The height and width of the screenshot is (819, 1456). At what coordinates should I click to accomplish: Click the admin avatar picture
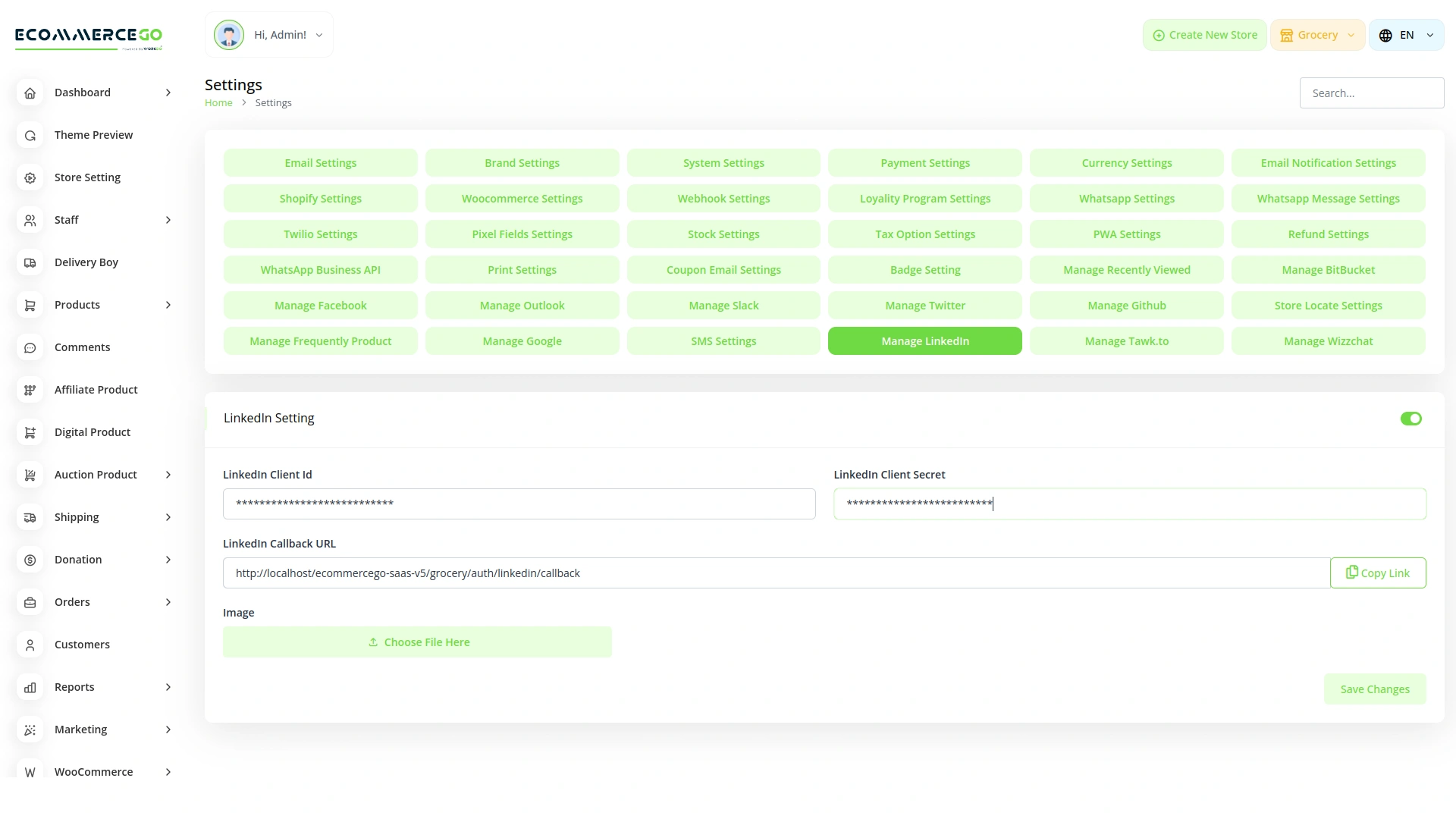(x=228, y=35)
